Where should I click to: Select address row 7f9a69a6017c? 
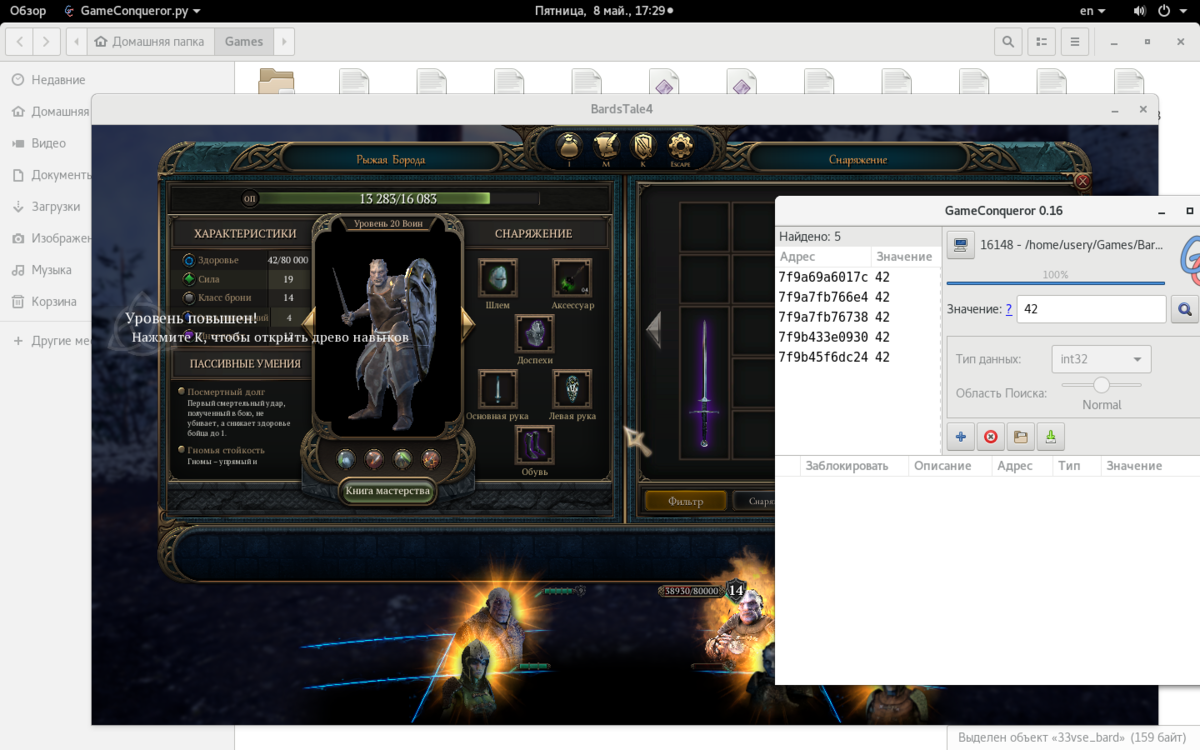(858, 277)
